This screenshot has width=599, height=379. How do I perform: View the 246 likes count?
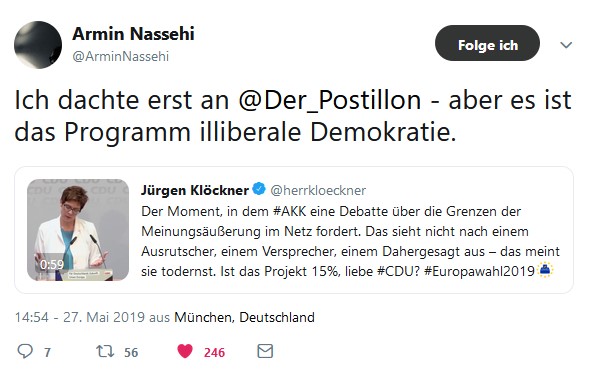coord(214,352)
